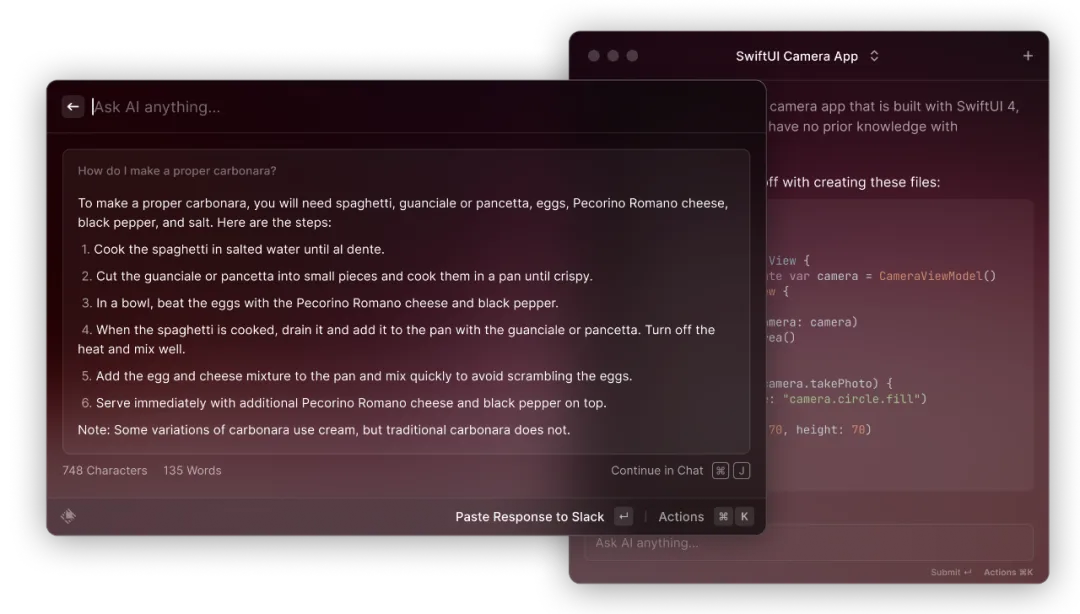Screen dimensions: 1080x614
Task: Open the Raycast logo icon at bottom left
Action: pos(68,516)
